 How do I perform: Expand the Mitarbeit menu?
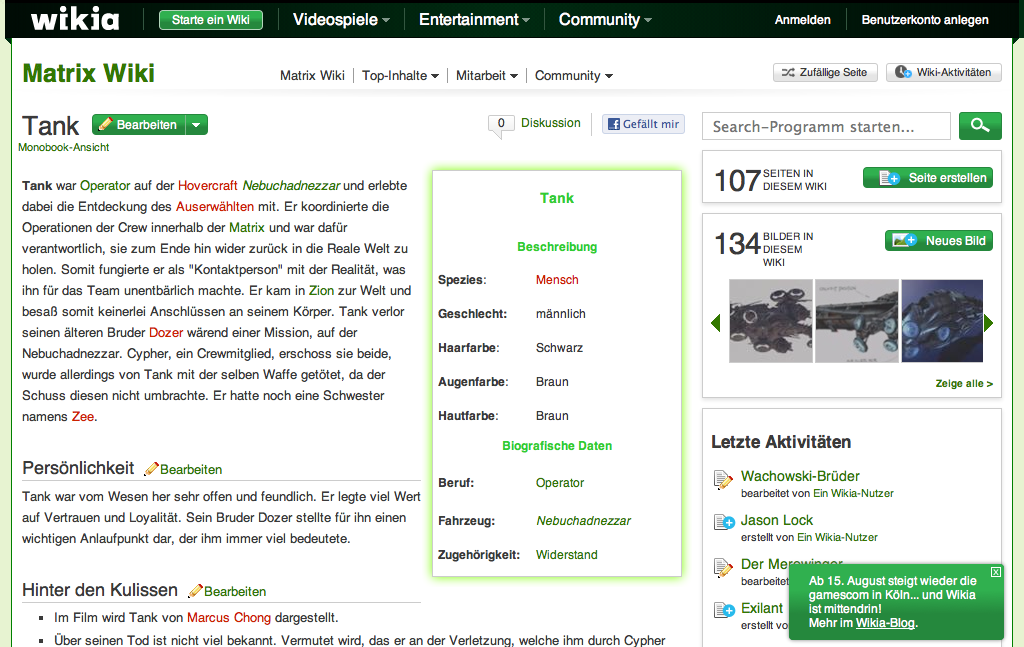pos(487,75)
